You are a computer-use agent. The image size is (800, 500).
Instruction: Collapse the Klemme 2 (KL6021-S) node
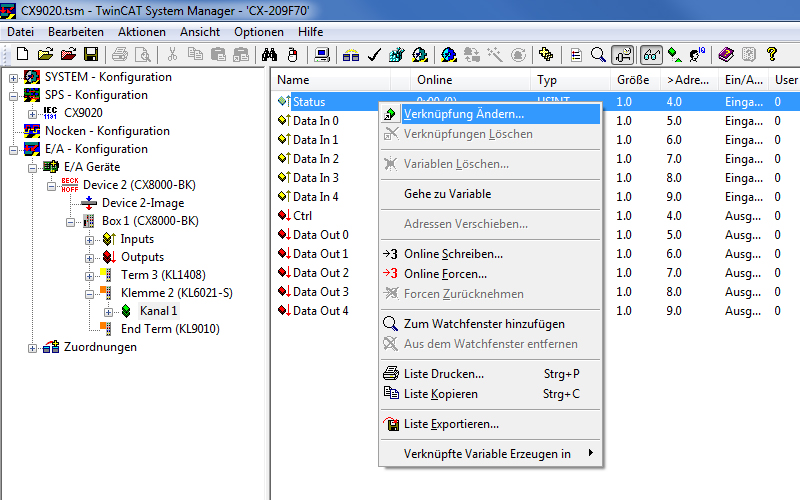[89, 294]
